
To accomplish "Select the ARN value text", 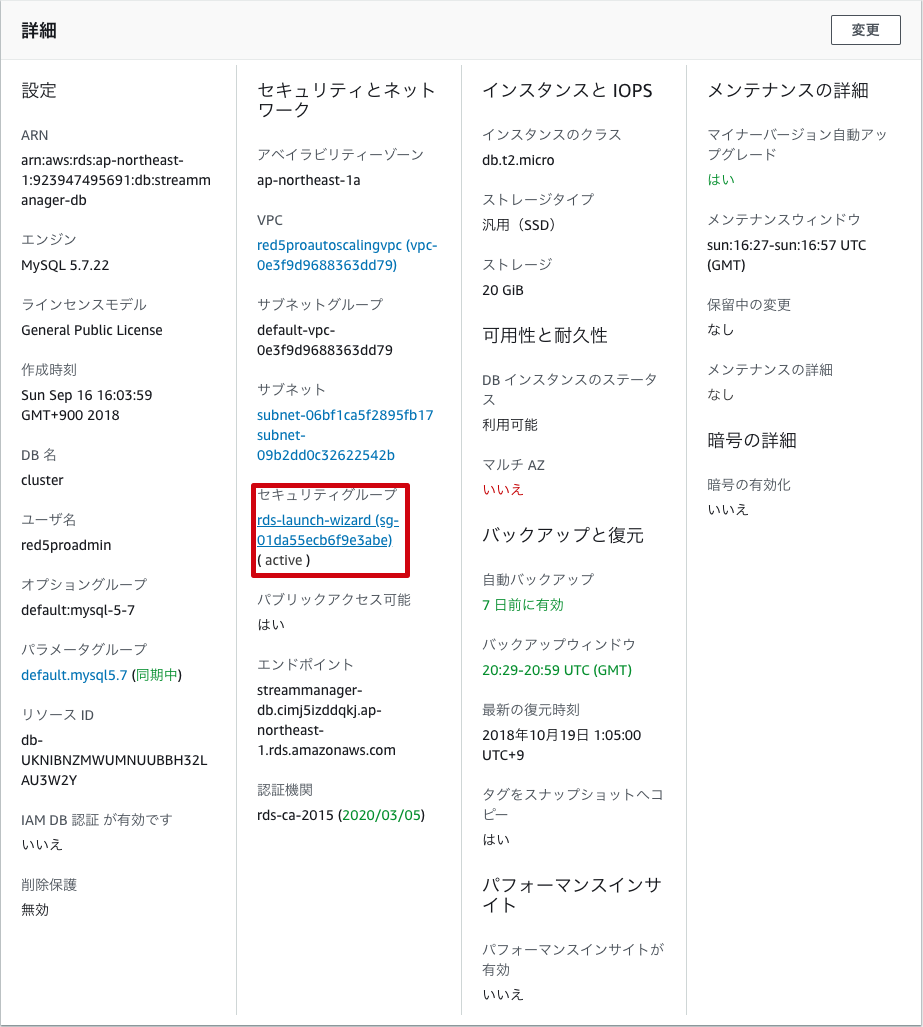I will click(116, 180).
